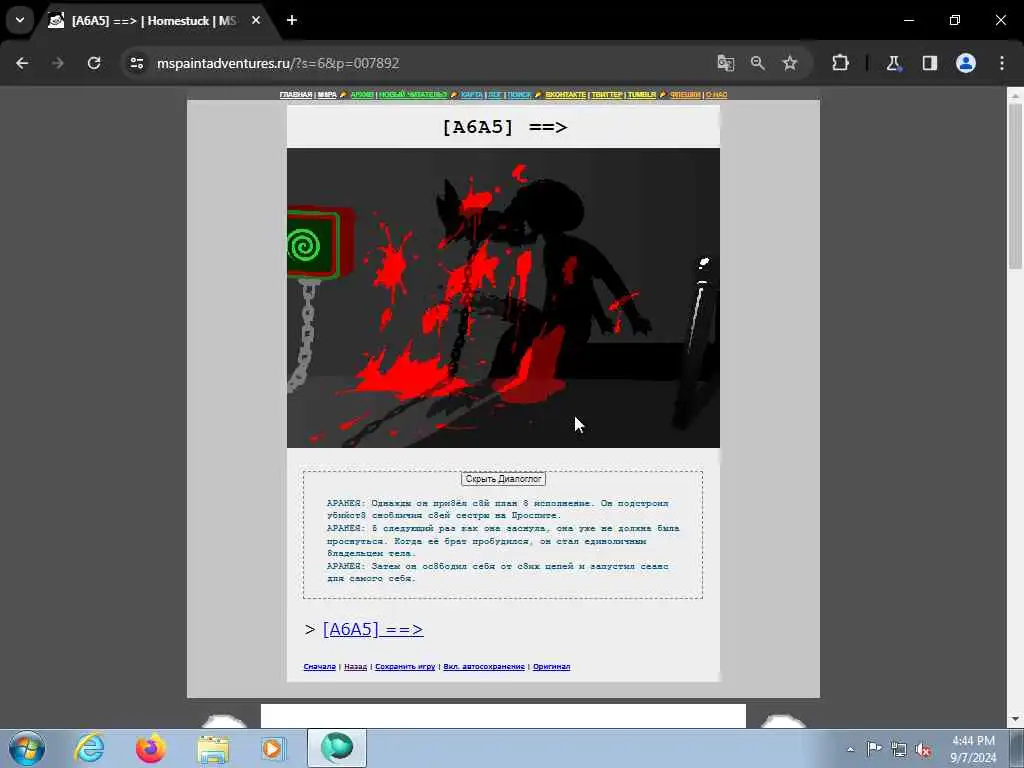1024x768 pixels.
Task: Show hidden tray icons arrow
Action: pos(850,749)
